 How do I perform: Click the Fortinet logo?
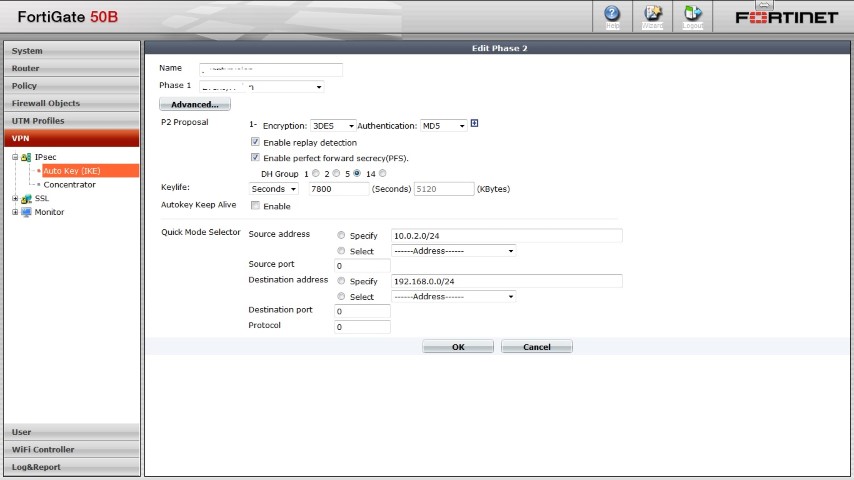786,17
